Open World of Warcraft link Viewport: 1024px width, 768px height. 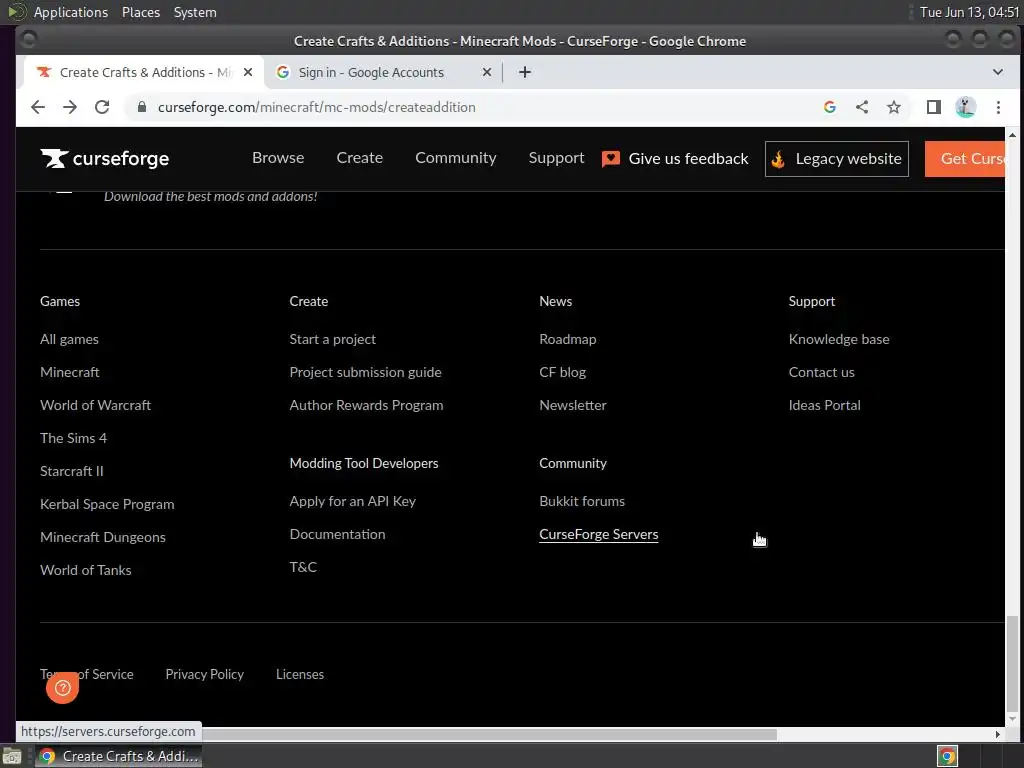tap(95, 406)
